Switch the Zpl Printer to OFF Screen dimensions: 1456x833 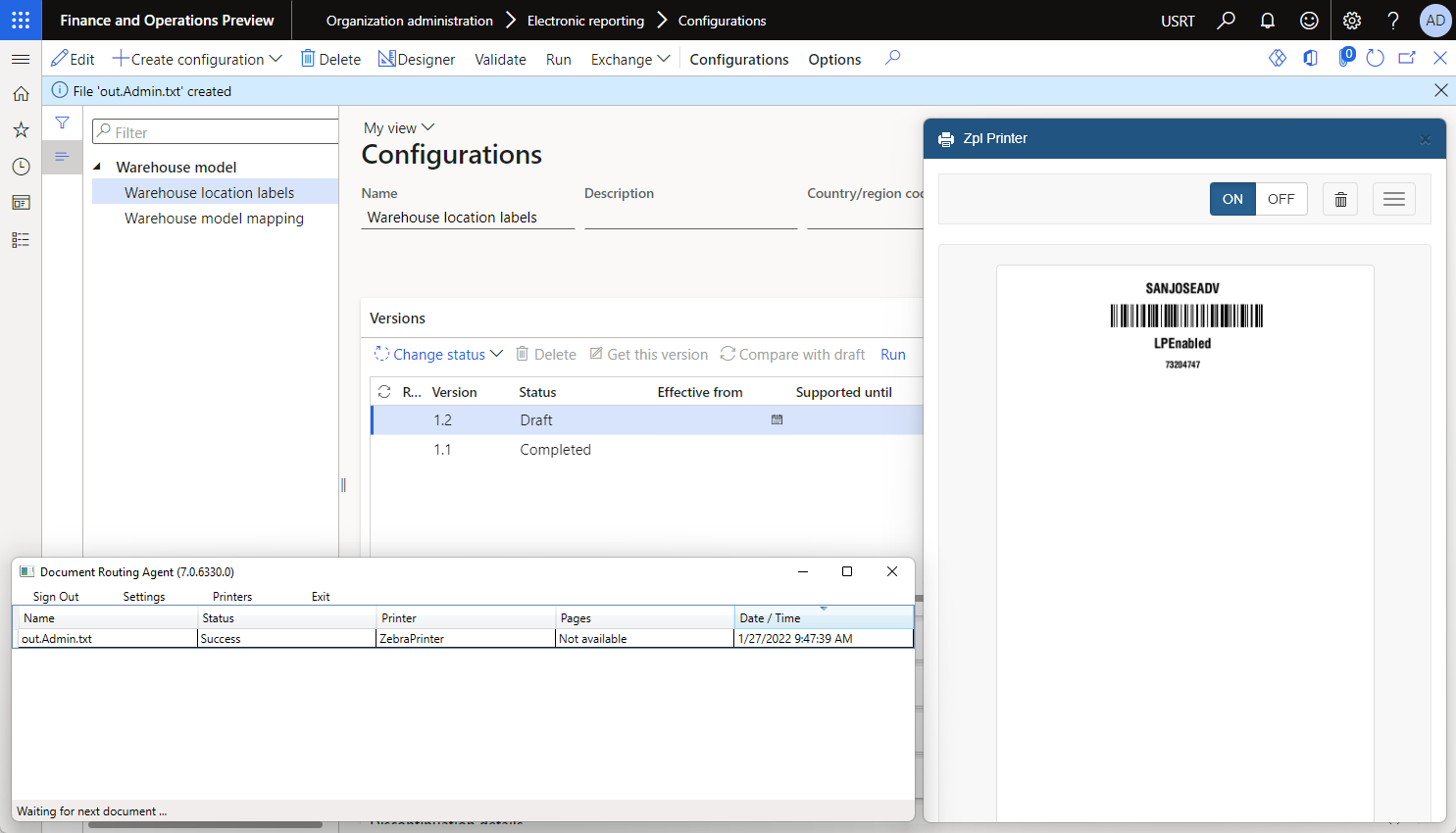1281,199
